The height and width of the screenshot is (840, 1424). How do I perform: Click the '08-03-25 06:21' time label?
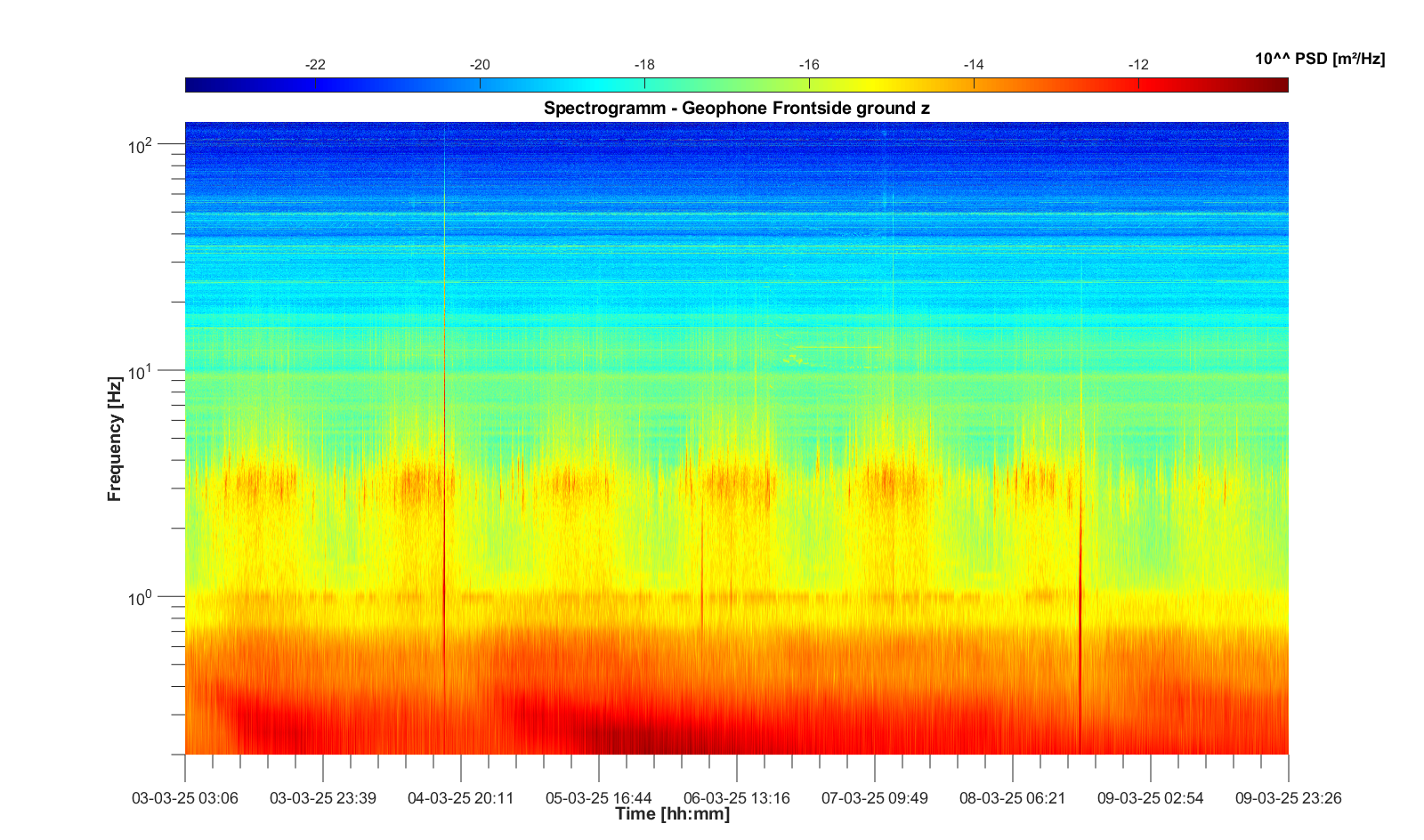1013,798
